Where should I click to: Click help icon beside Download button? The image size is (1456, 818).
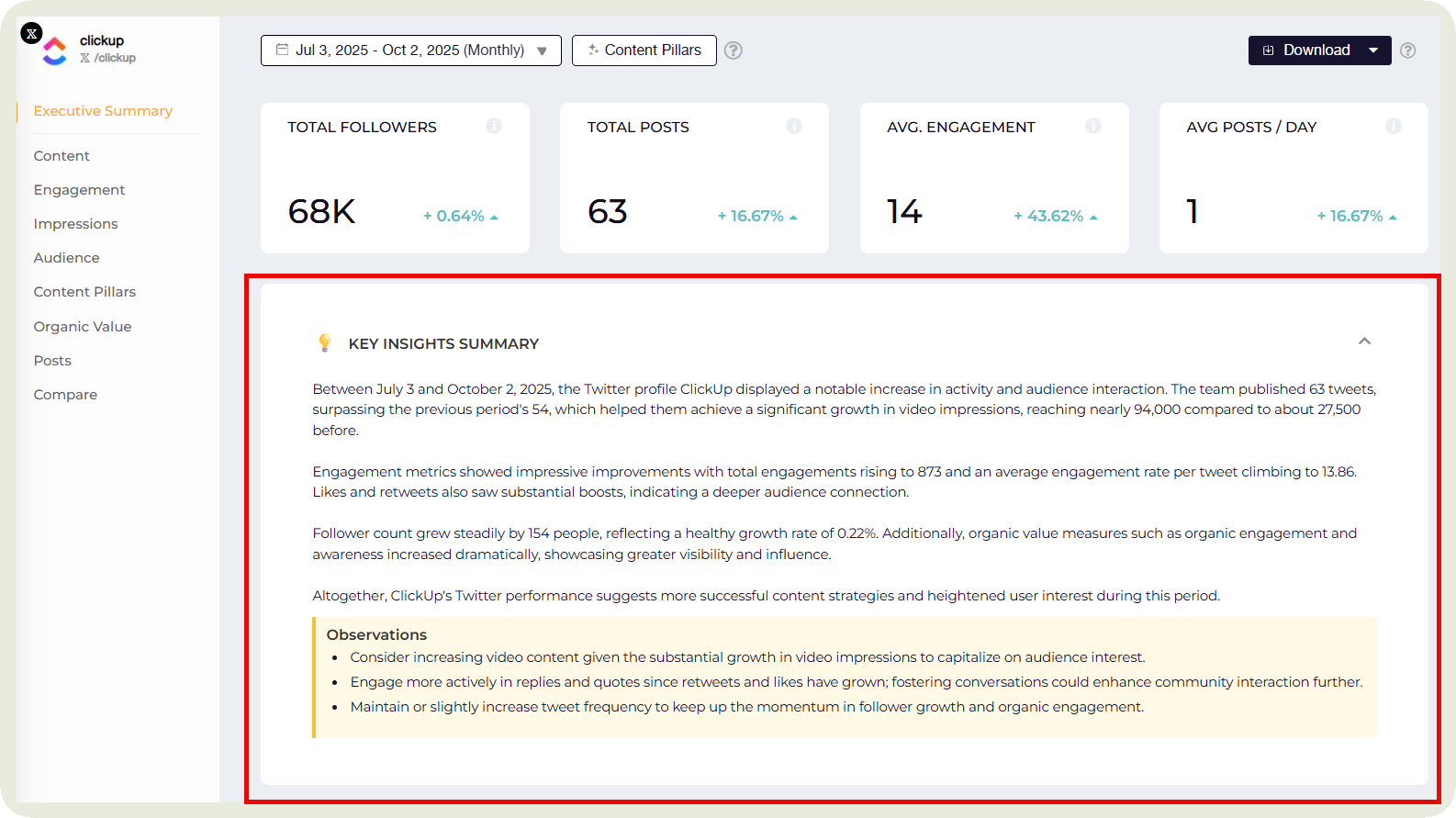(x=1408, y=50)
